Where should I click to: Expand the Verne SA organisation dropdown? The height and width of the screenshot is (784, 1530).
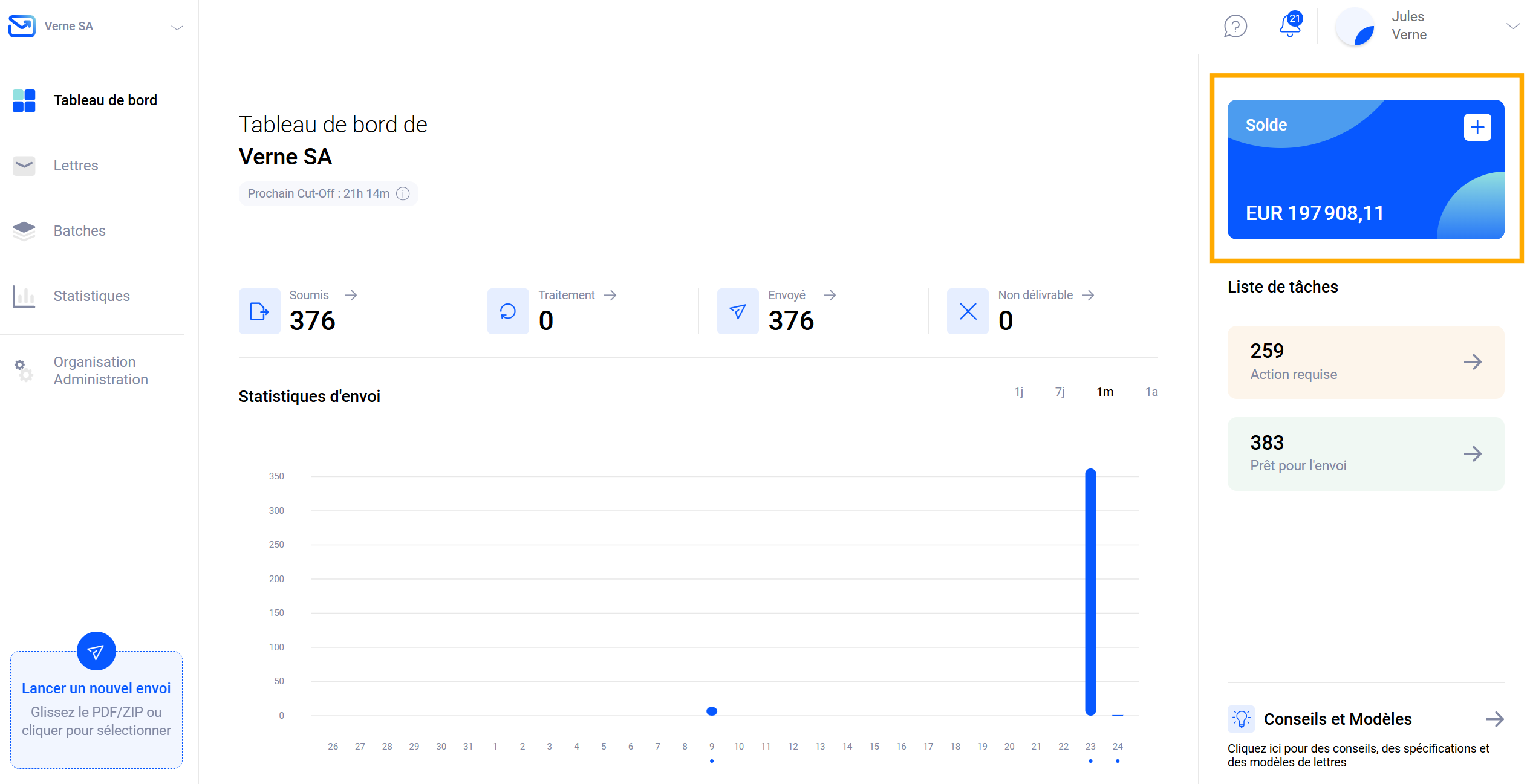[177, 27]
